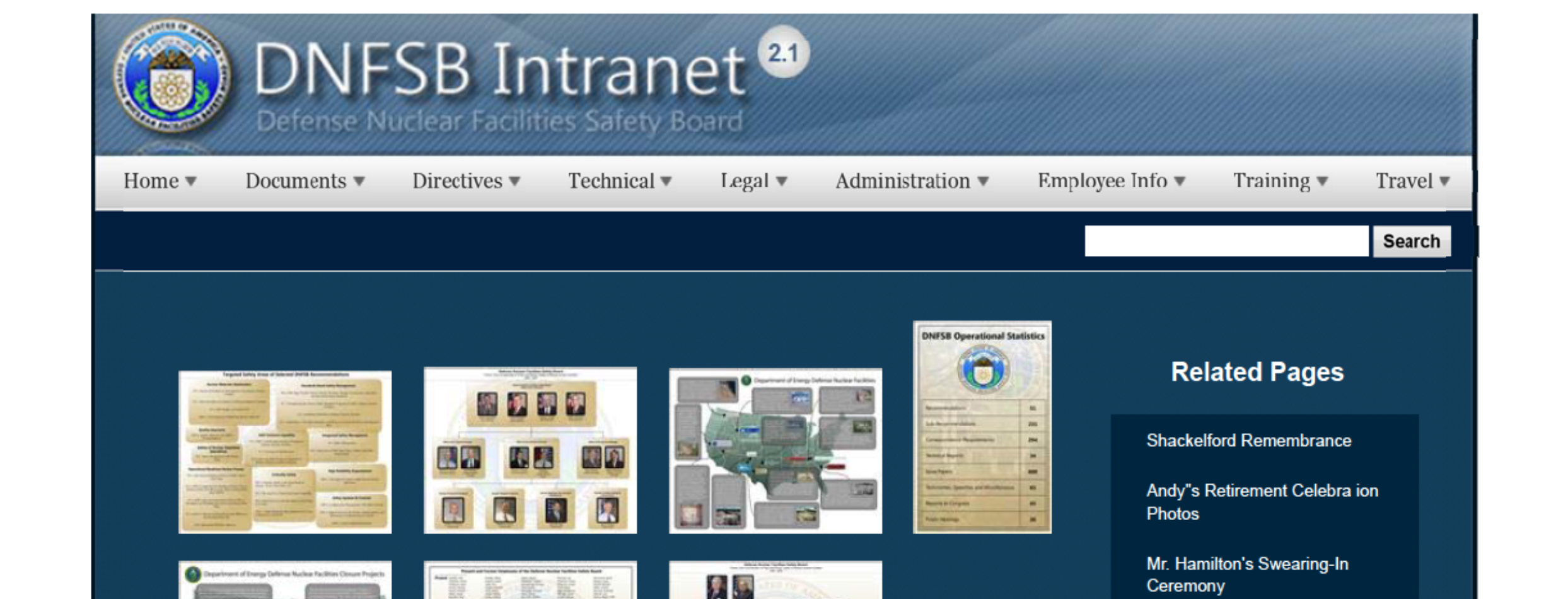Open the board organization chart thumbnail
The image size is (1568, 599).
click(530, 450)
